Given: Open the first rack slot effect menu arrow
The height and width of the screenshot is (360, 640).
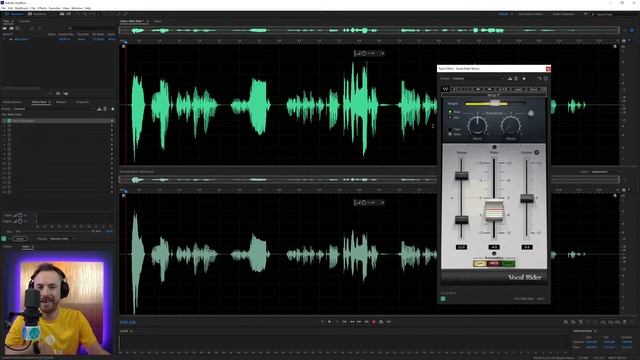Looking at the screenshot, I should coord(112,121).
